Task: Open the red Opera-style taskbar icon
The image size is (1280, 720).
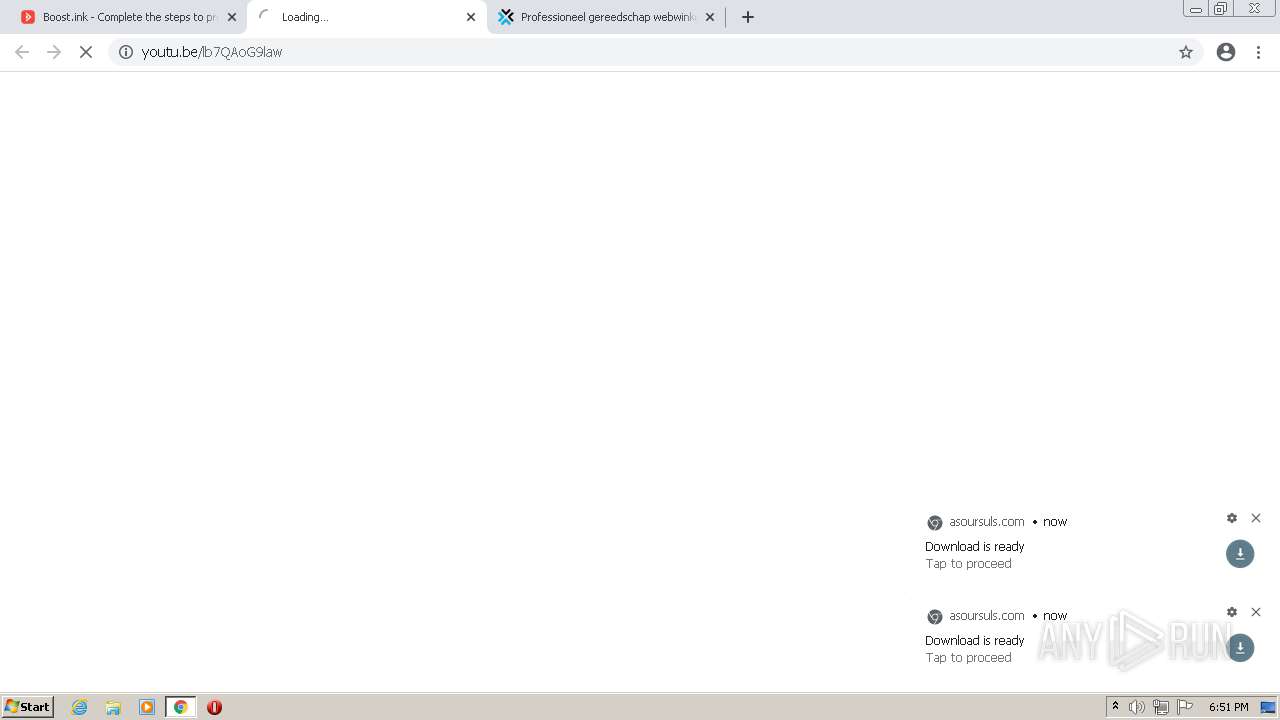Action: tap(214, 707)
